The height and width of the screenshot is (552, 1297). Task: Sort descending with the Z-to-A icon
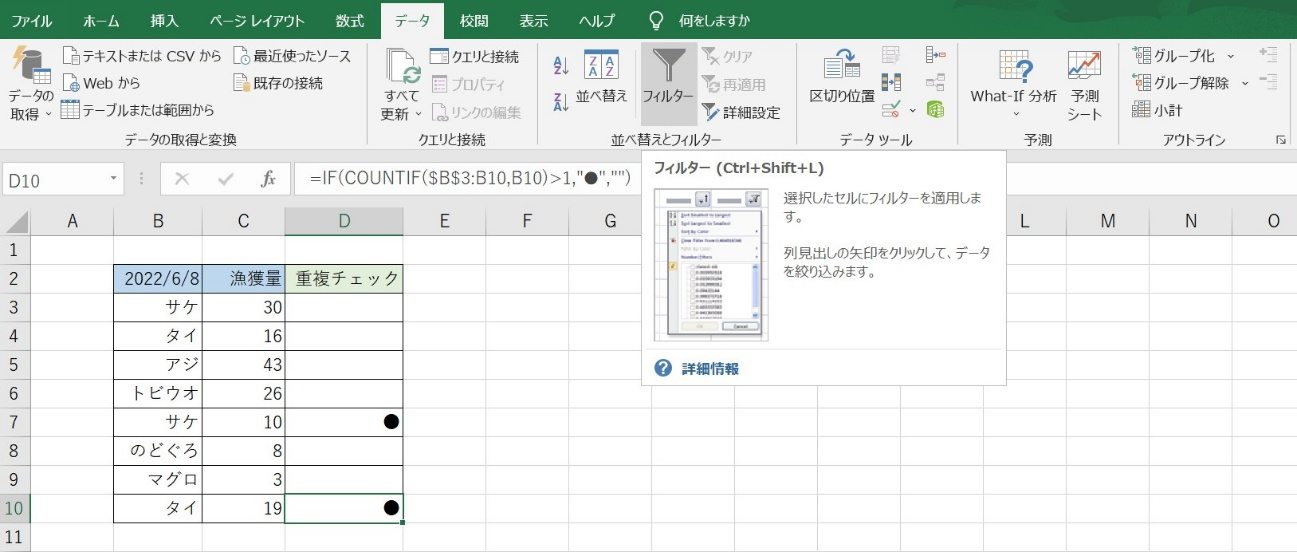(x=561, y=101)
